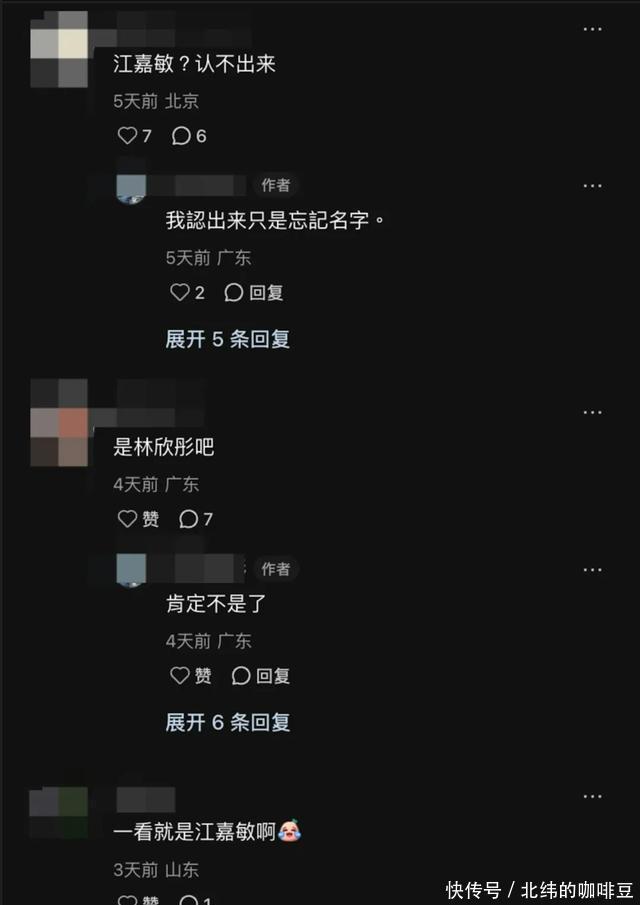Like the author's '肯定不是了' reply
Viewport: 640px width, 905px height.
191,676
